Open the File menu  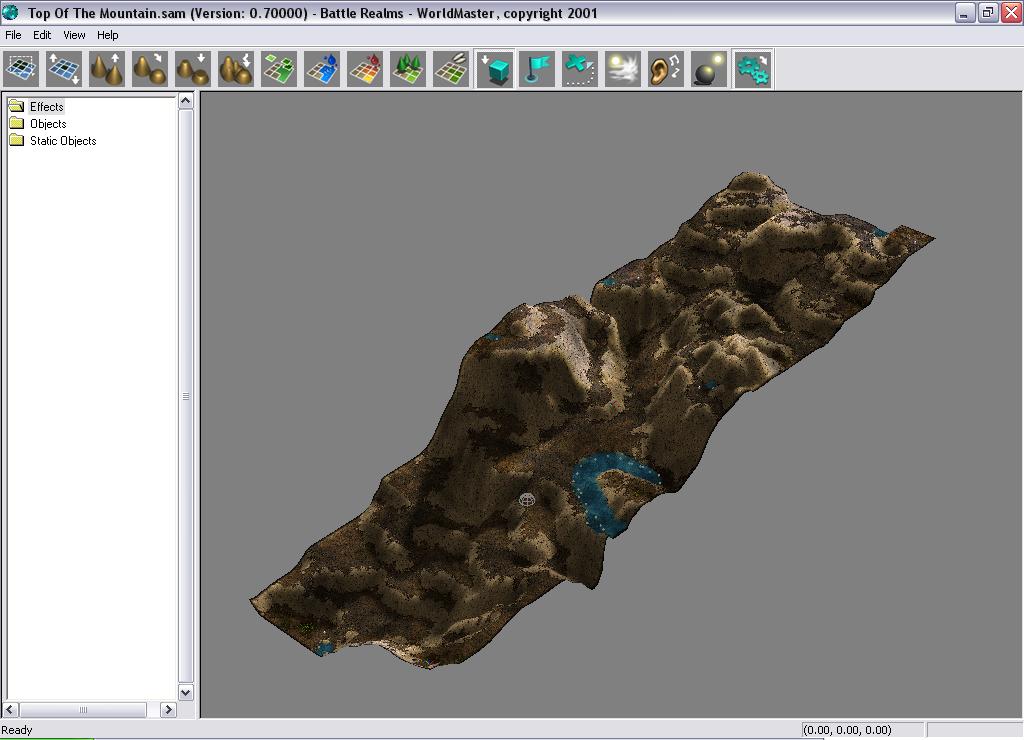14,35
